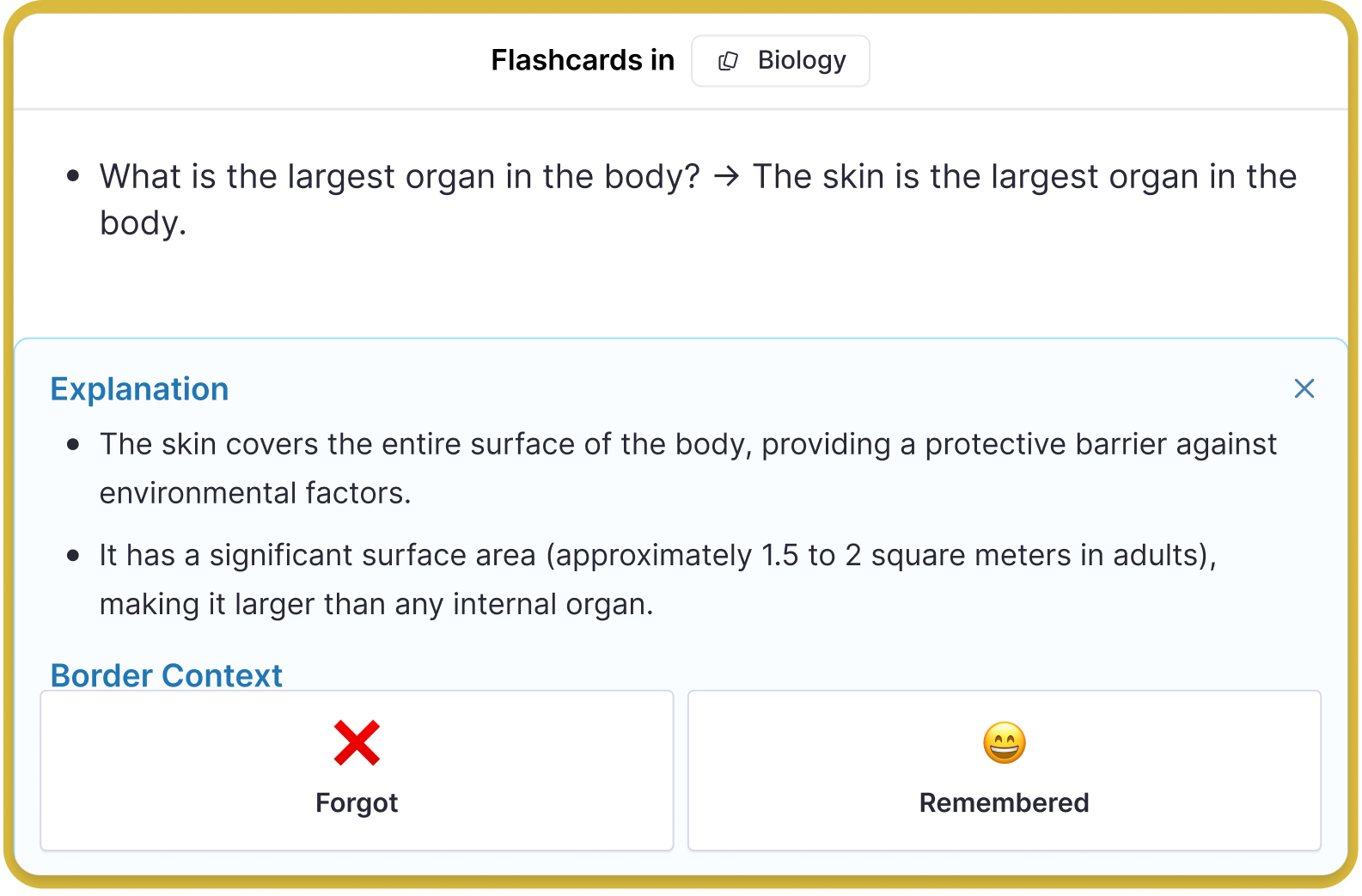Click the "Flashcards in" title text
This screenshot has width=1362, height=896.
[583, 60]
